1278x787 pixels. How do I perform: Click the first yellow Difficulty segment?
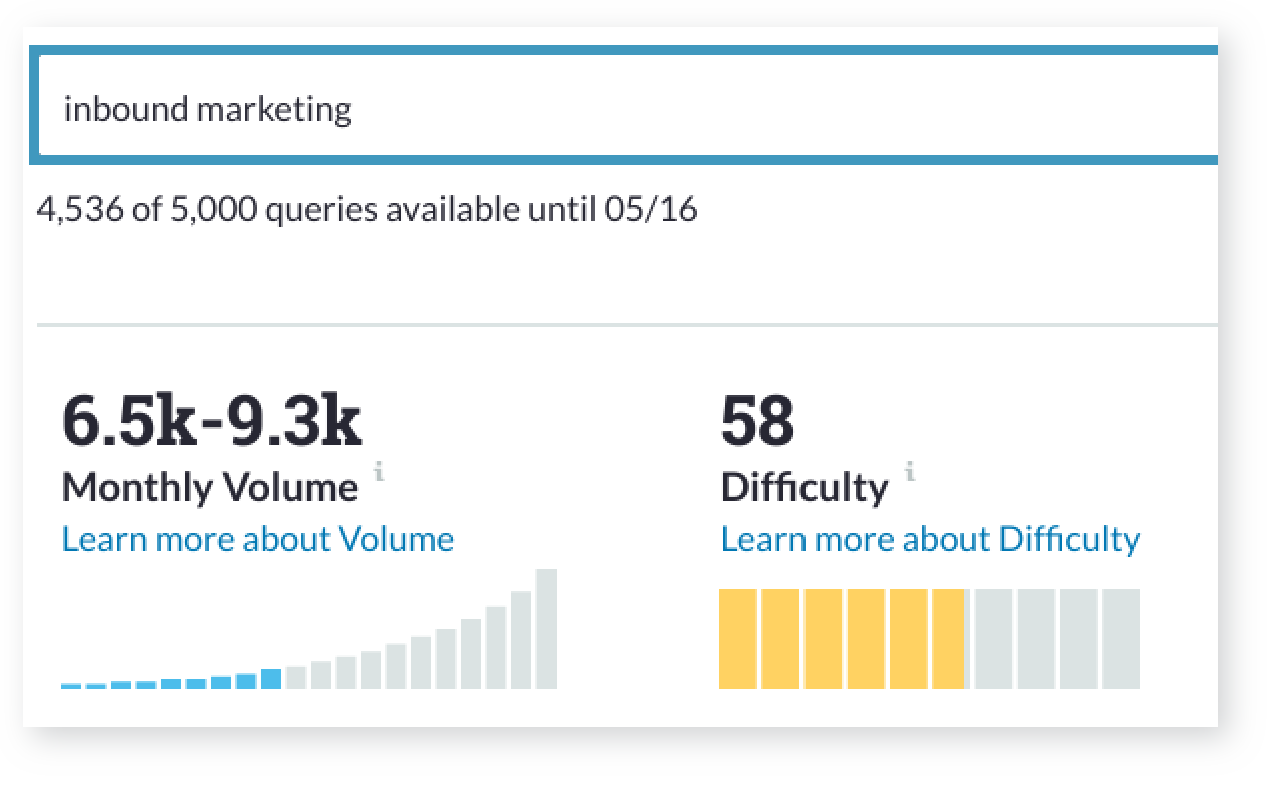[x=738, y=639]
